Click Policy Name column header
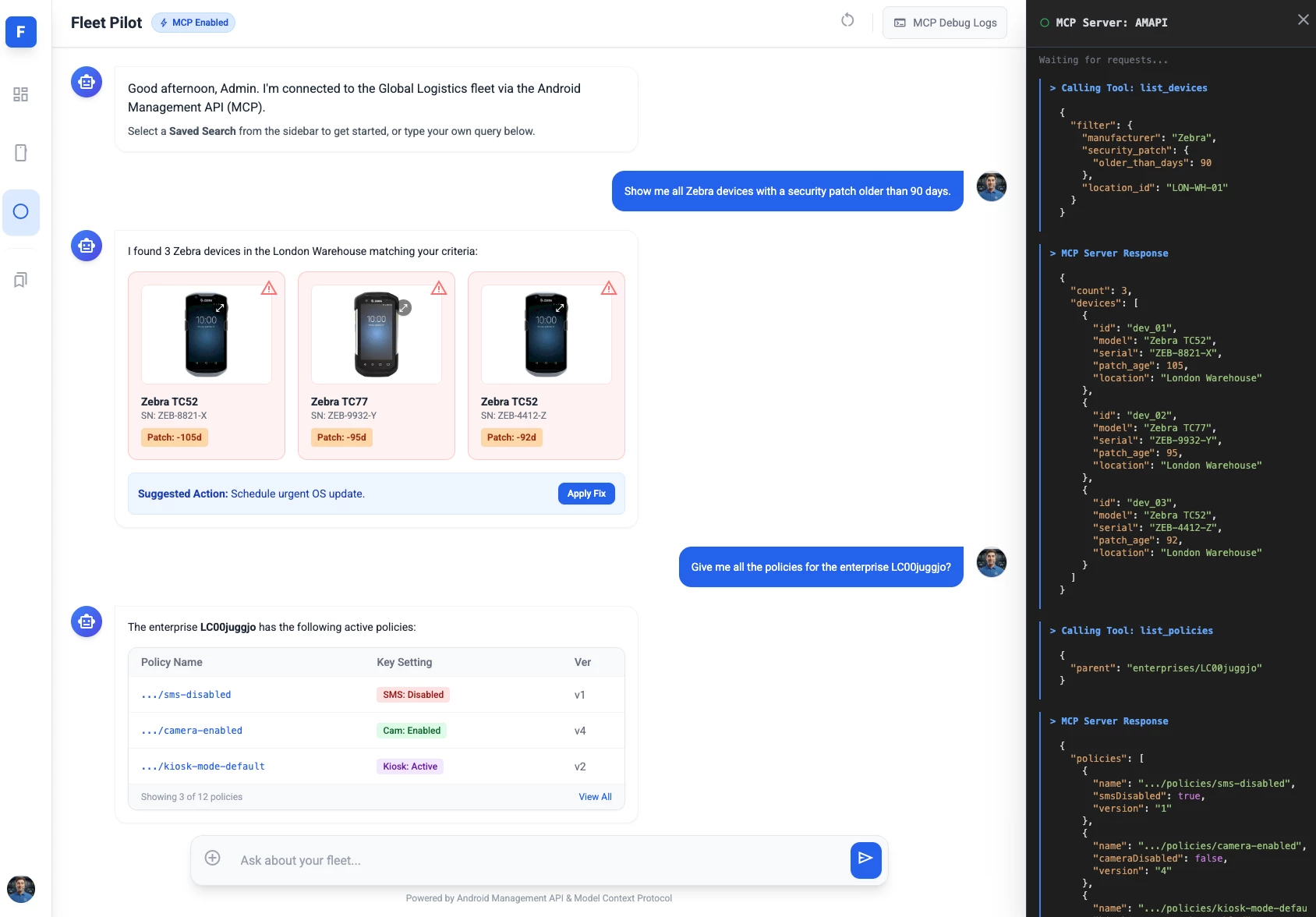This screenshot has height=917, width=1316. pos(172,662)
